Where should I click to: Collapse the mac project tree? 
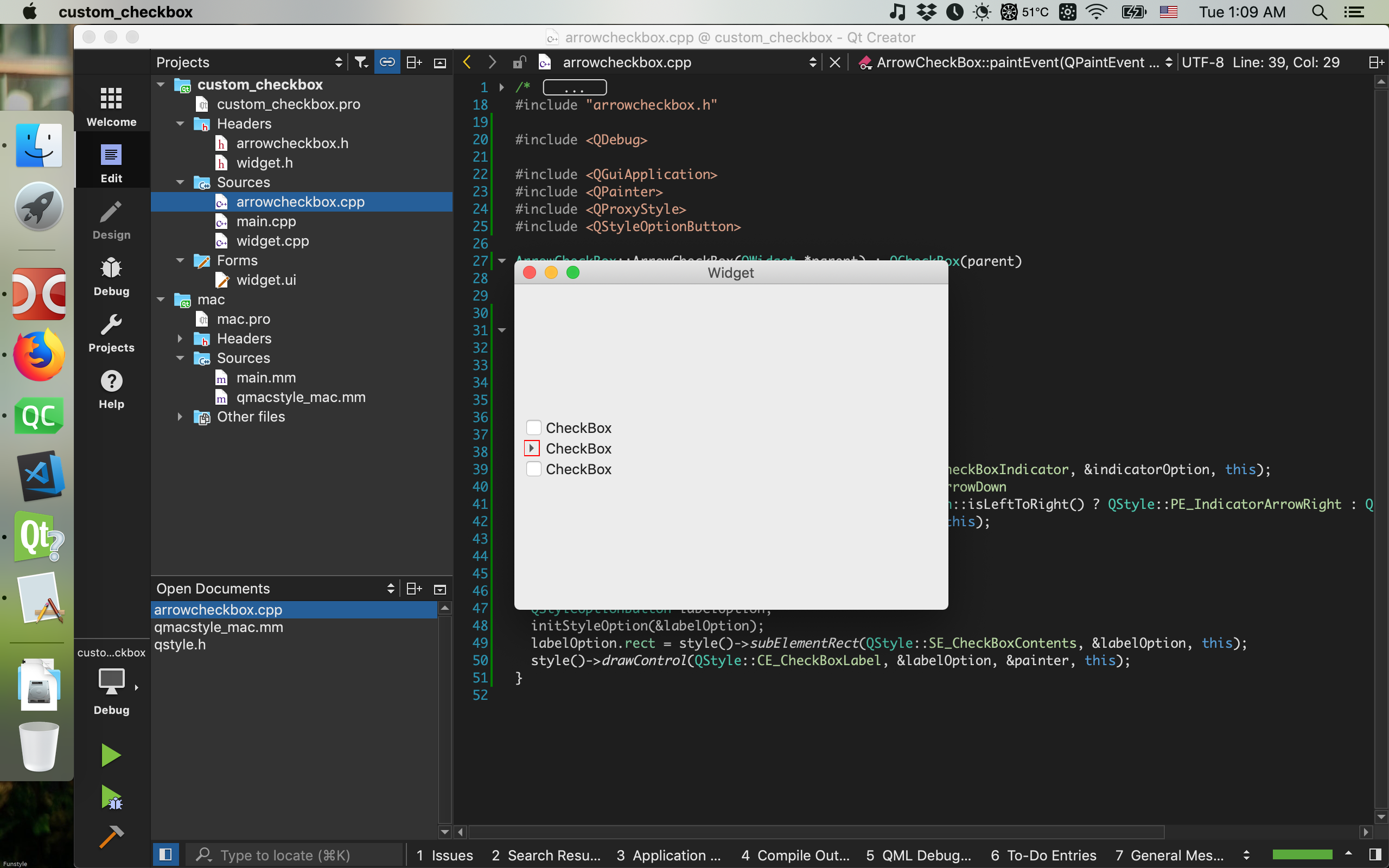click(160, 299)
